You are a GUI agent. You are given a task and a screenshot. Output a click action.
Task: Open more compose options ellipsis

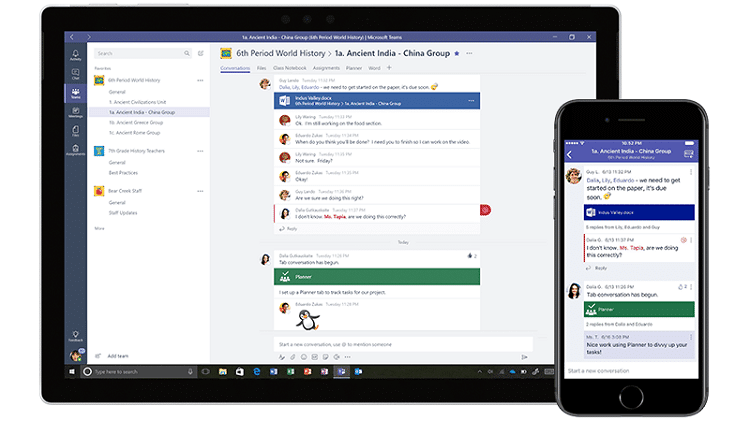point(348,357)
